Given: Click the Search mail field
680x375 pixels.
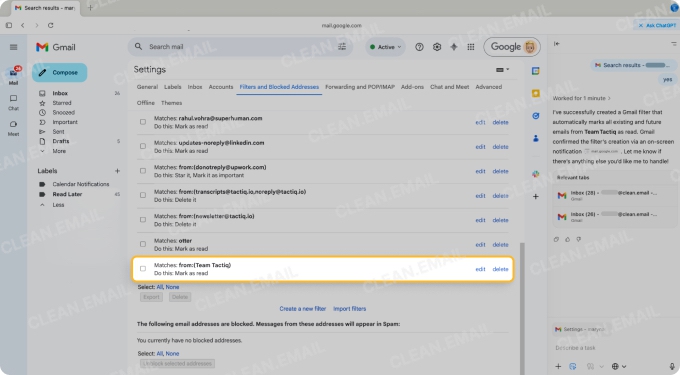Looking at the screenshot, I should (241, 47).
